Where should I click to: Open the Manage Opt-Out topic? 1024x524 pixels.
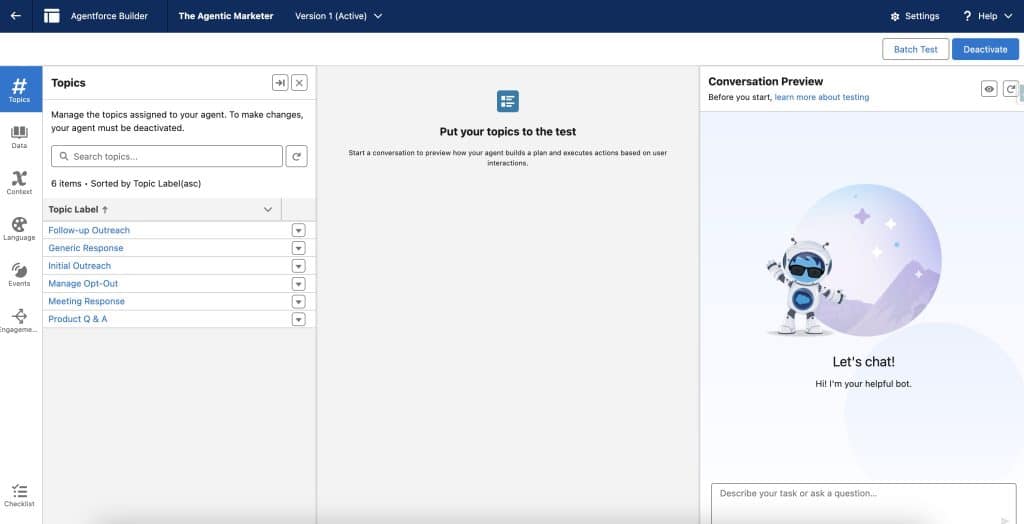click(83, 284)
